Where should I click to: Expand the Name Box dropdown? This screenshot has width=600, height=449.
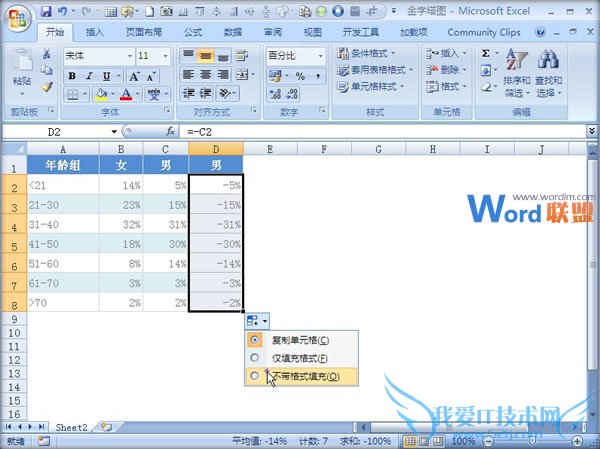(114, 132)
